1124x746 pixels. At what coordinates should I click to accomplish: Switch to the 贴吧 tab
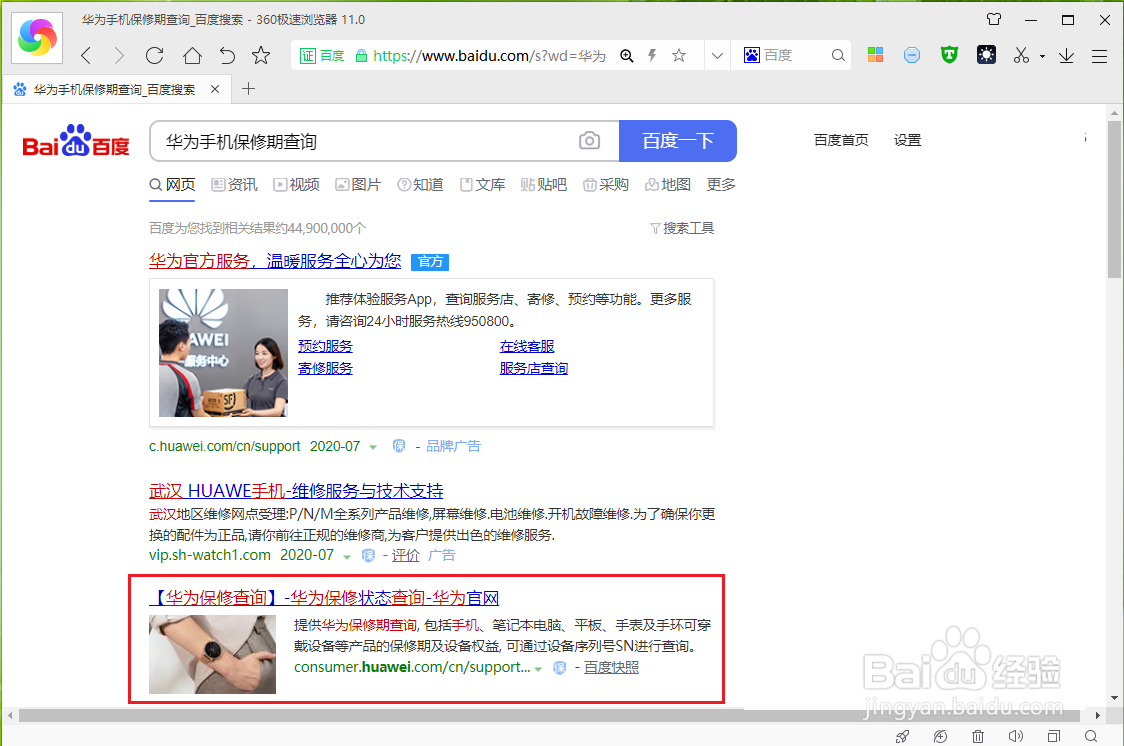tap(544, 185)
